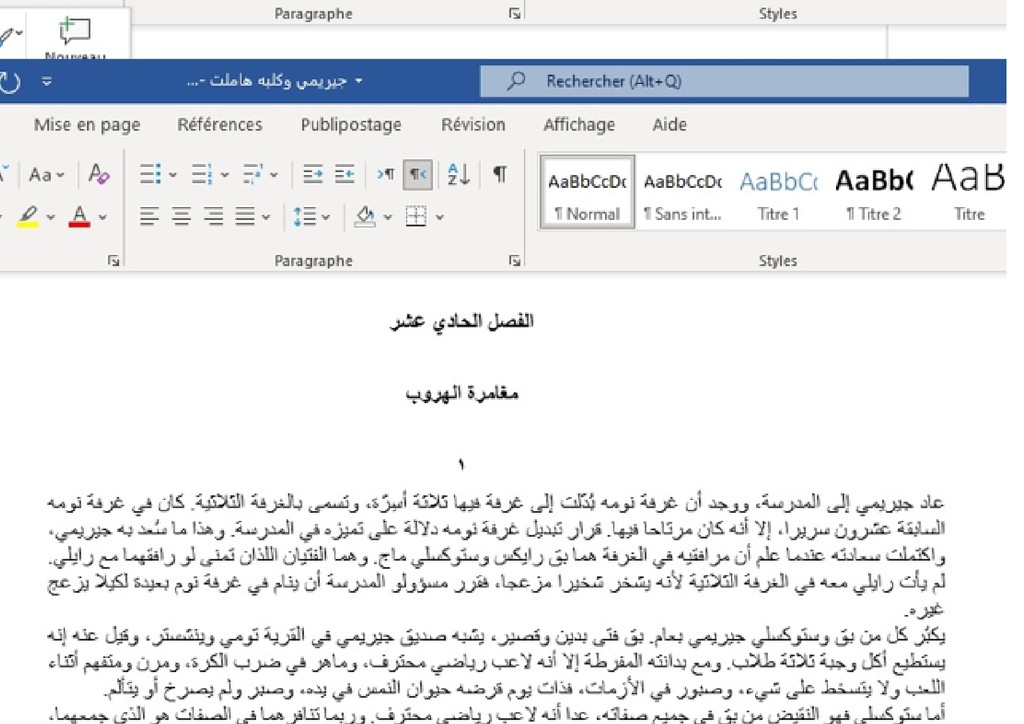Image resolution: width=1024 pixels, height=724 pixels.
Task: Toggle right-to-left text direction
Action: click(417, 175)
